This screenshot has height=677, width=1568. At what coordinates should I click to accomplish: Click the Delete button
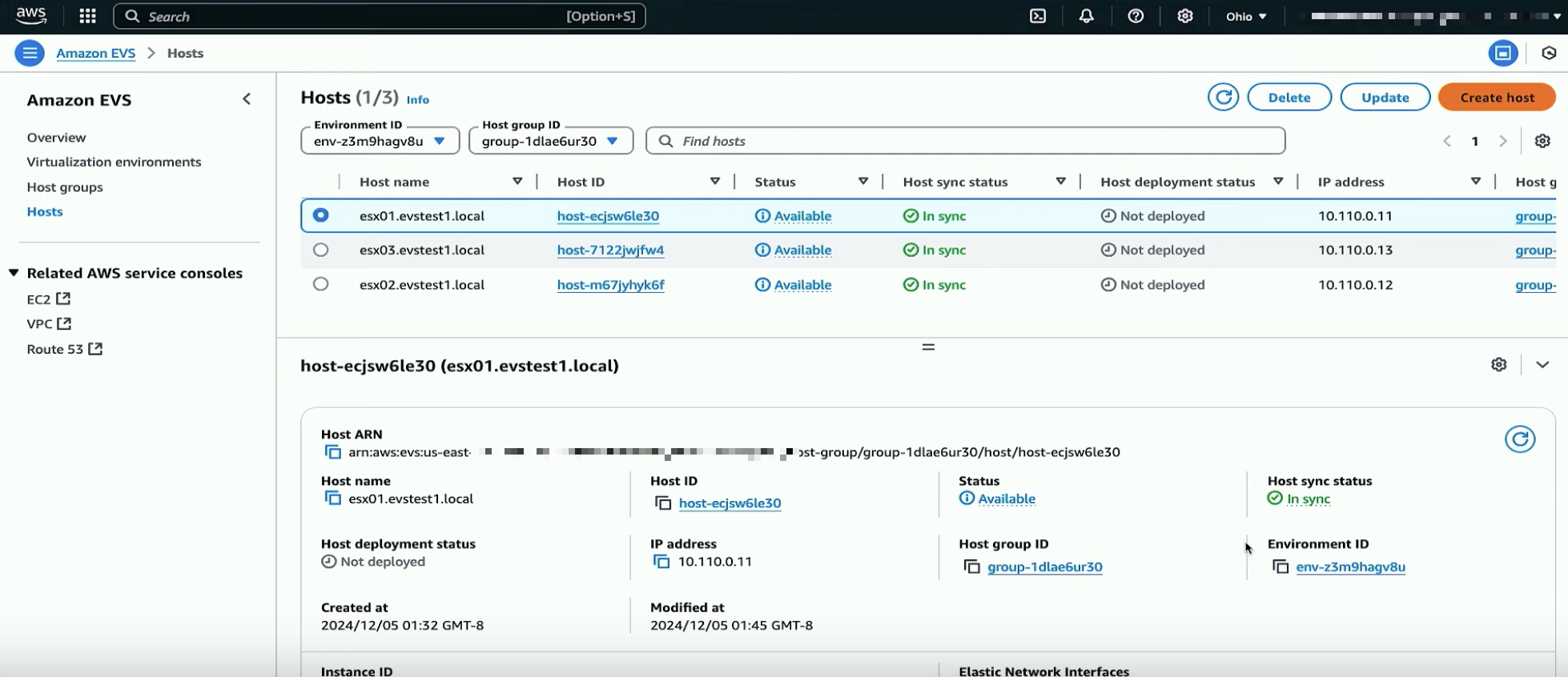(1289, 98)
